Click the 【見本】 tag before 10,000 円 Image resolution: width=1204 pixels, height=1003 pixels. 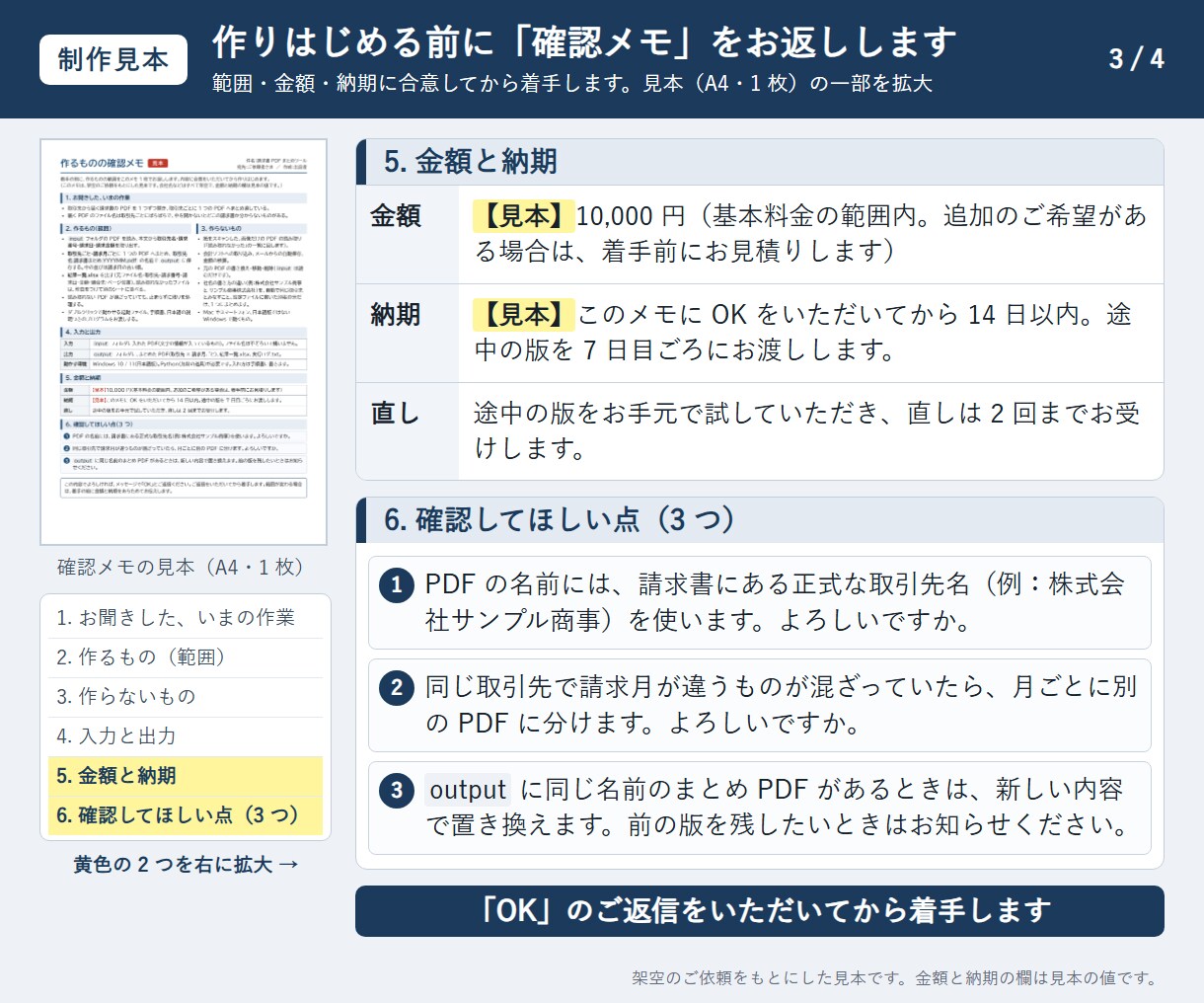[x=524, y=216]
